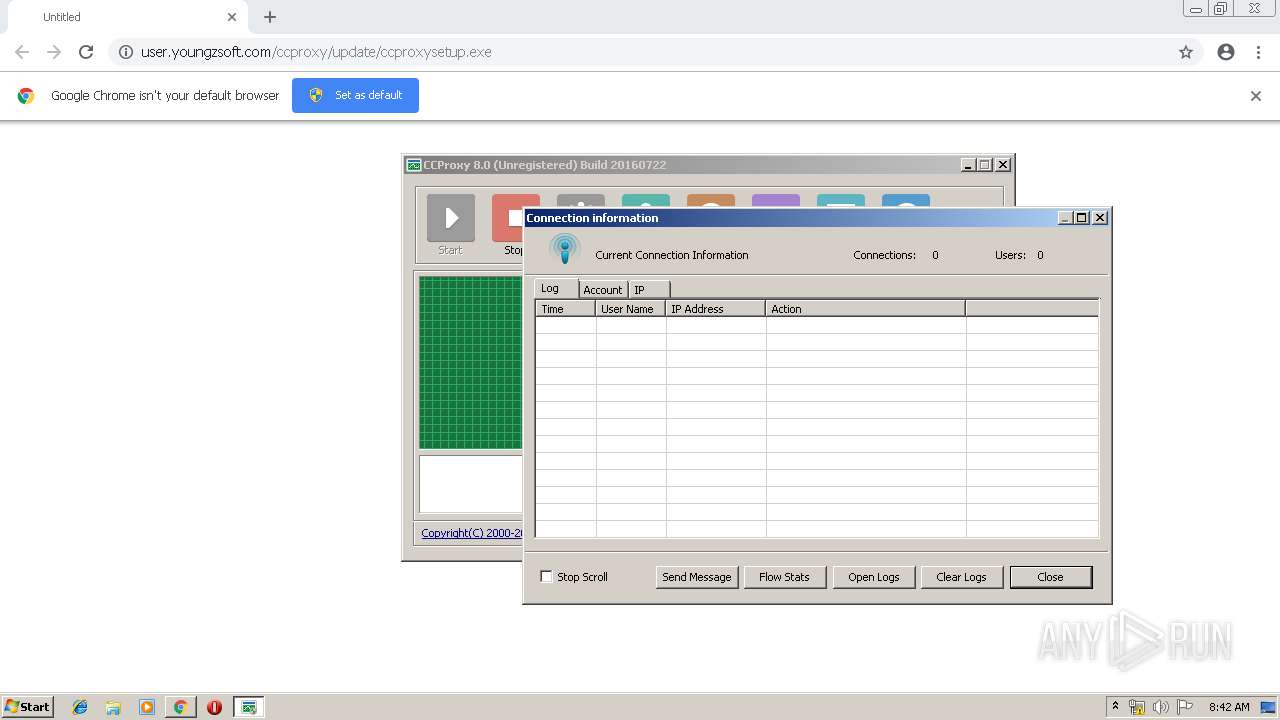1280x720 pixels.
Task: Go back in Chrome
Action: pos(22,52)
